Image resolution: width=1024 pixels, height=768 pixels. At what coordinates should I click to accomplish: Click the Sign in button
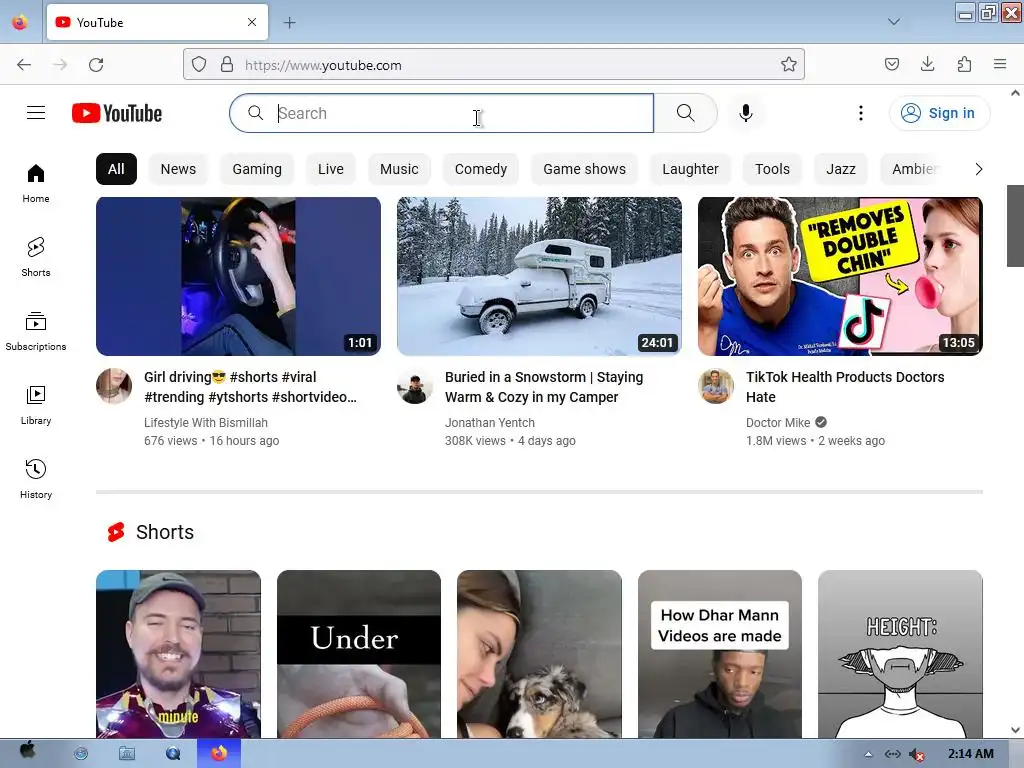coord(939,113)
